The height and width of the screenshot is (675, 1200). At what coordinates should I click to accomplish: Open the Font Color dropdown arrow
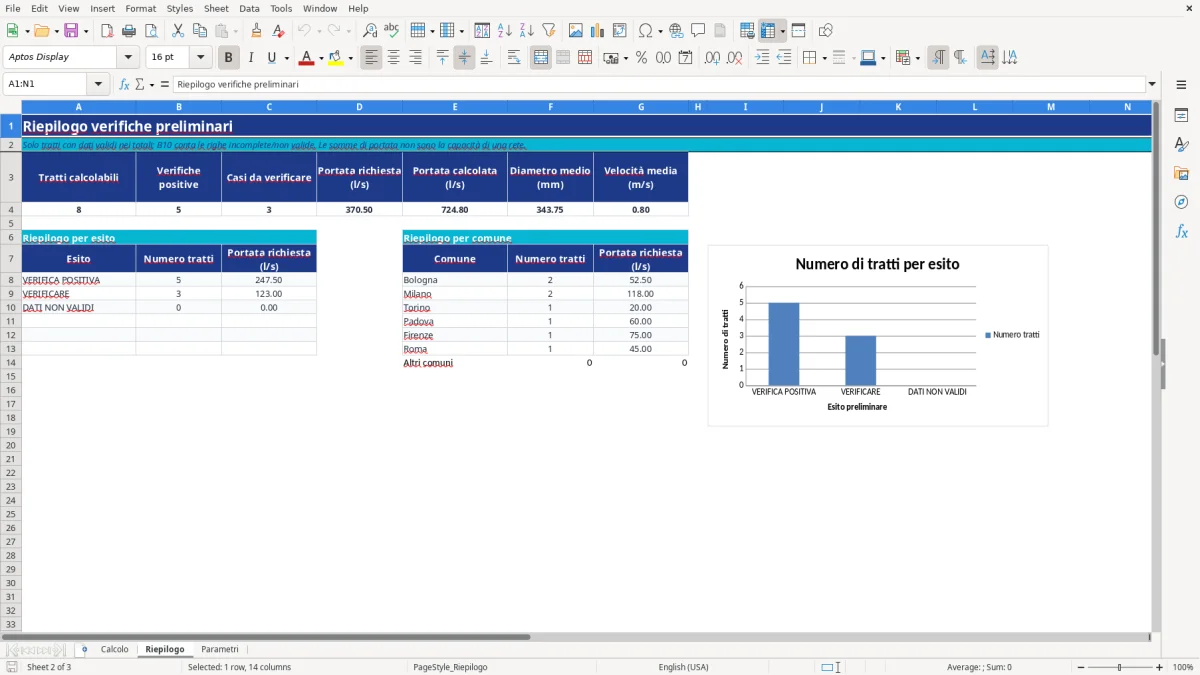pyautogui.click(x=321, y=58)
